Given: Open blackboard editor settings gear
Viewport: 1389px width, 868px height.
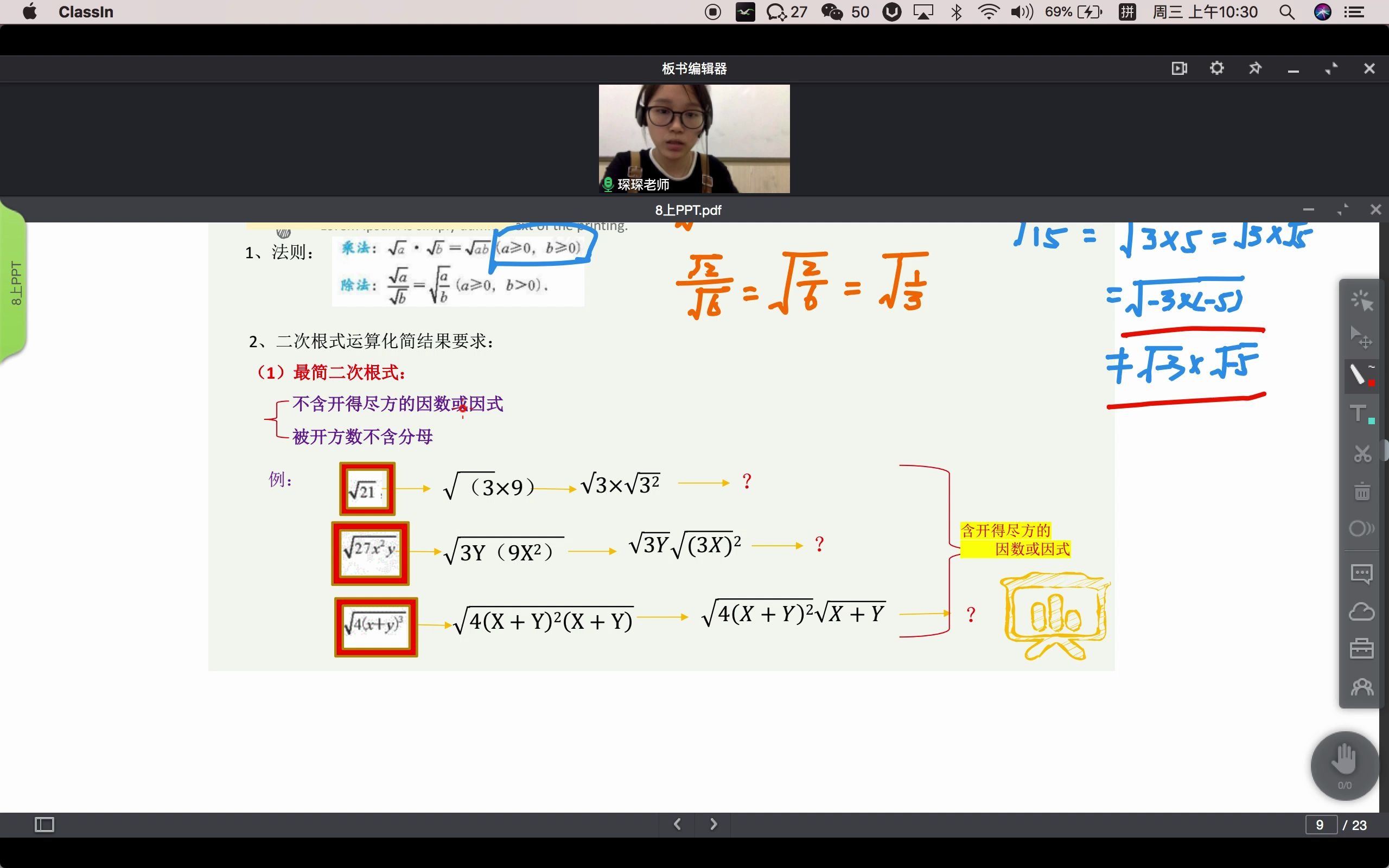Looking at the screenshot, I should tap(1217, 68).
